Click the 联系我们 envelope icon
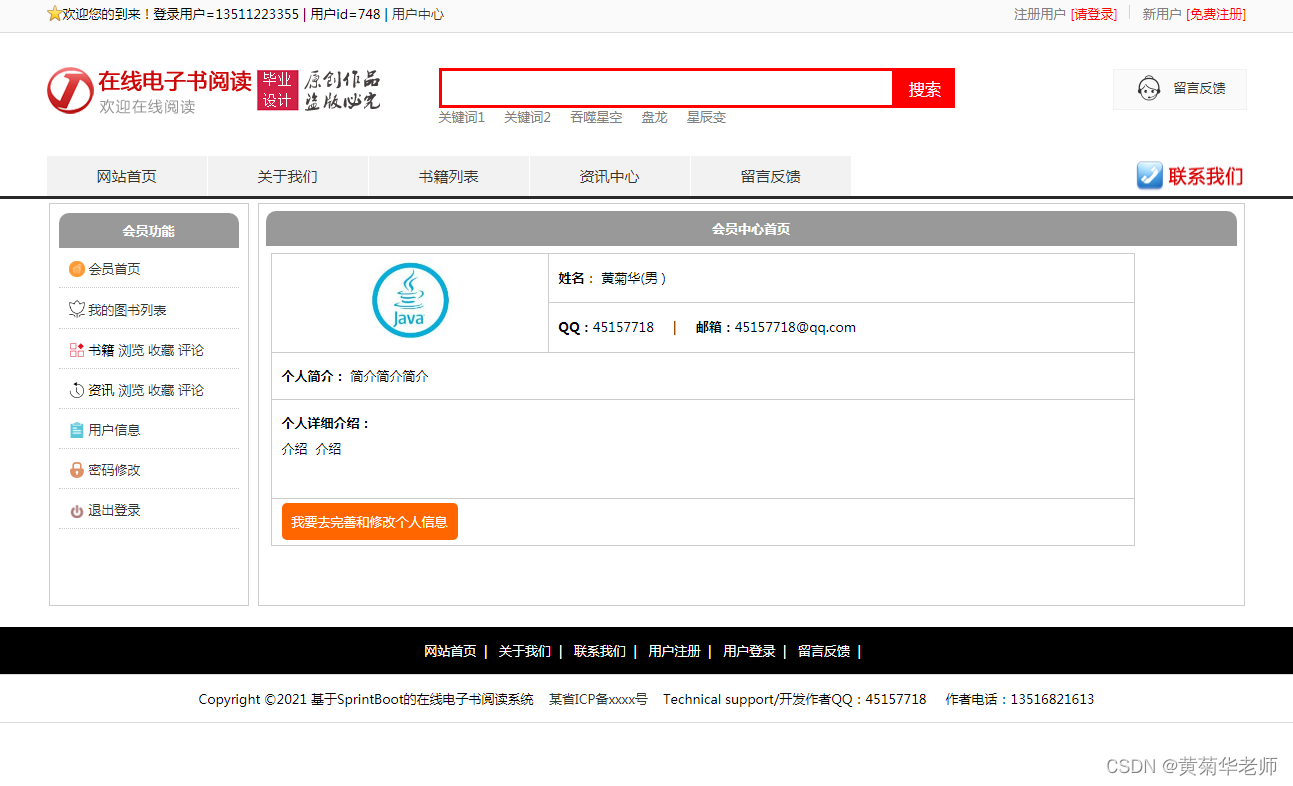This screenshot has width=1293, height=786. [1148, 175]
